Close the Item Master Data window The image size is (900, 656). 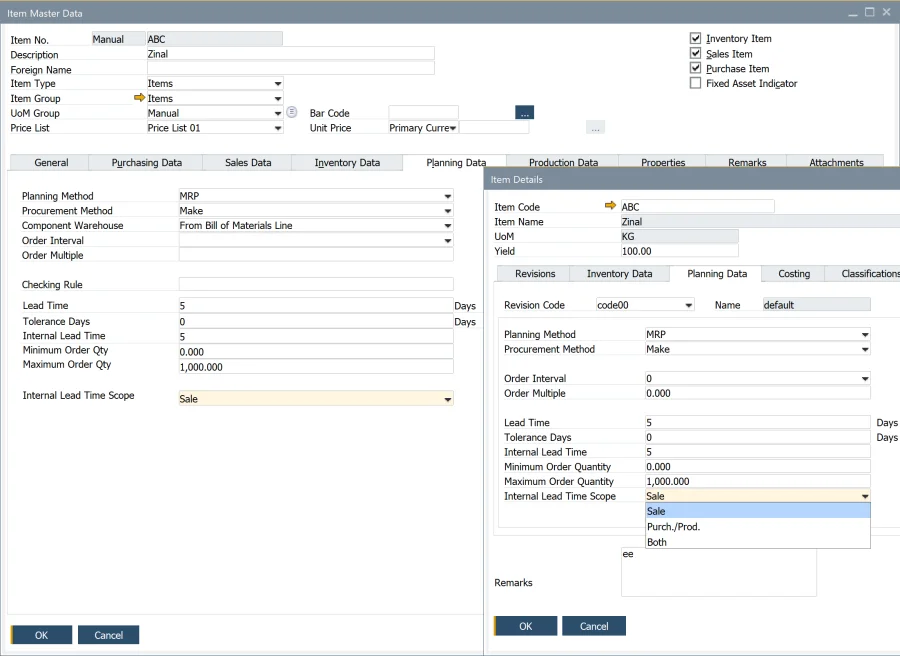pos(888,12)
